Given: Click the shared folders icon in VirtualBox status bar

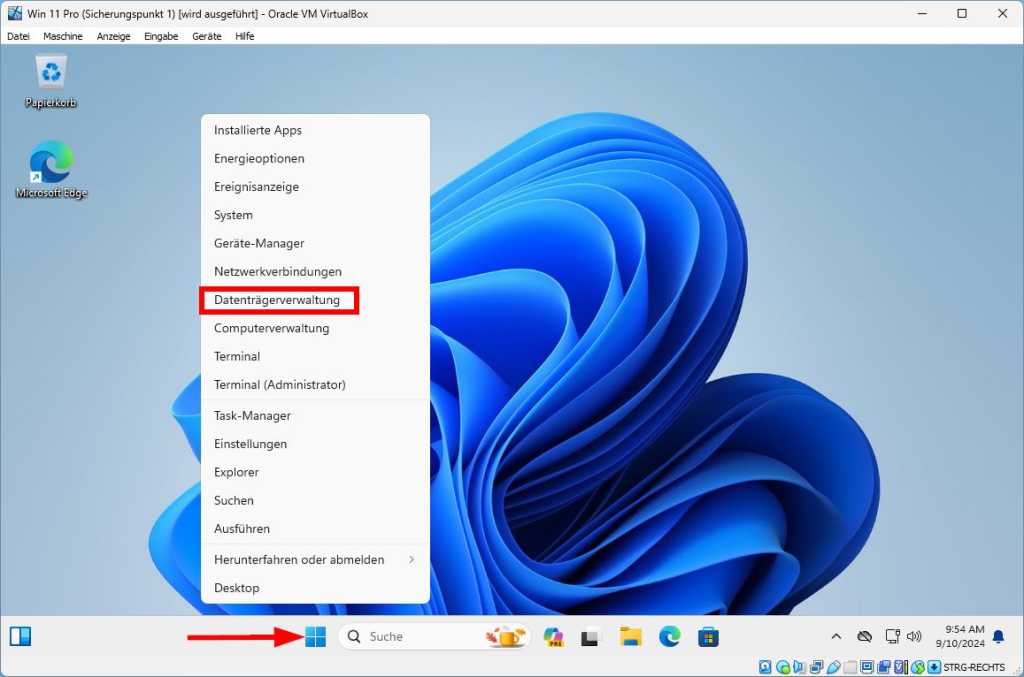Looking at the screenshot, I should pos(850,667).
